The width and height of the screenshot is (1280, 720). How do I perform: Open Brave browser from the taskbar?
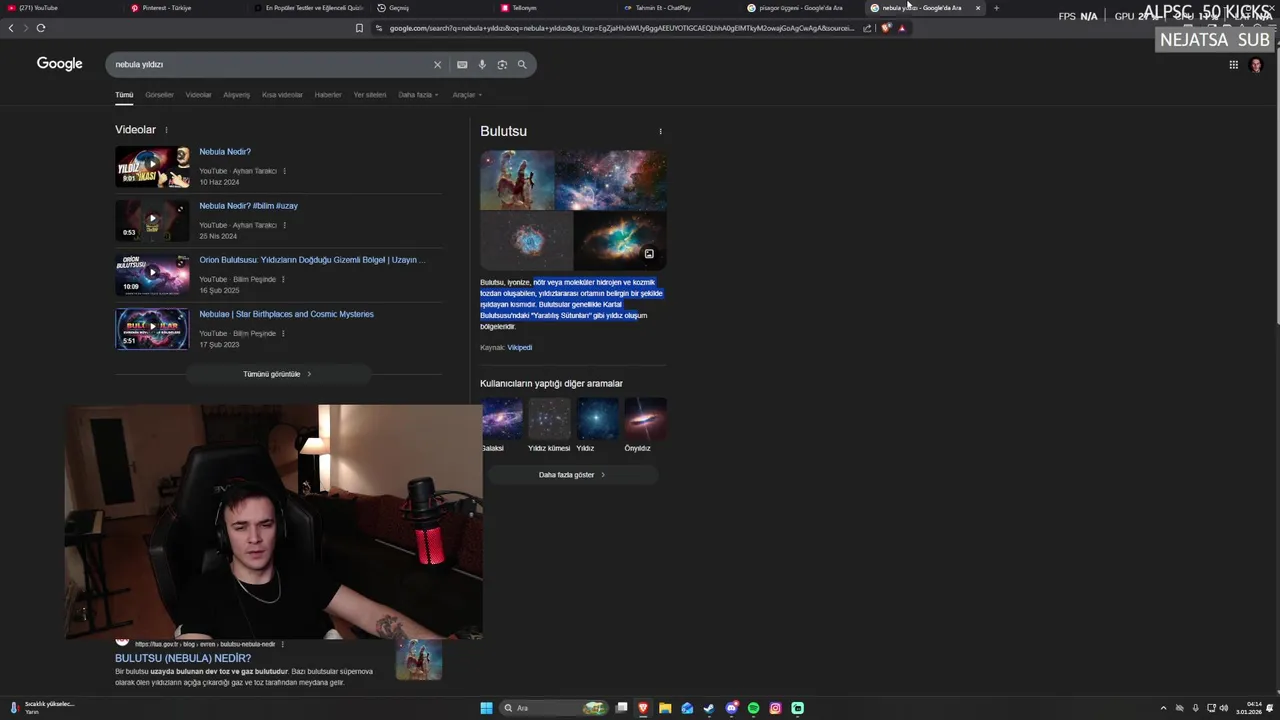[643, 708]
